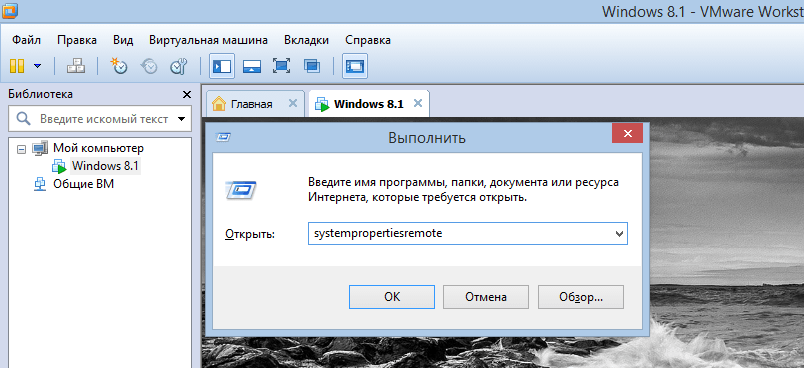Click the Pause virtual machine icon
The height and width of the screenshot is (368, 804).
click(x=17, y=66)
